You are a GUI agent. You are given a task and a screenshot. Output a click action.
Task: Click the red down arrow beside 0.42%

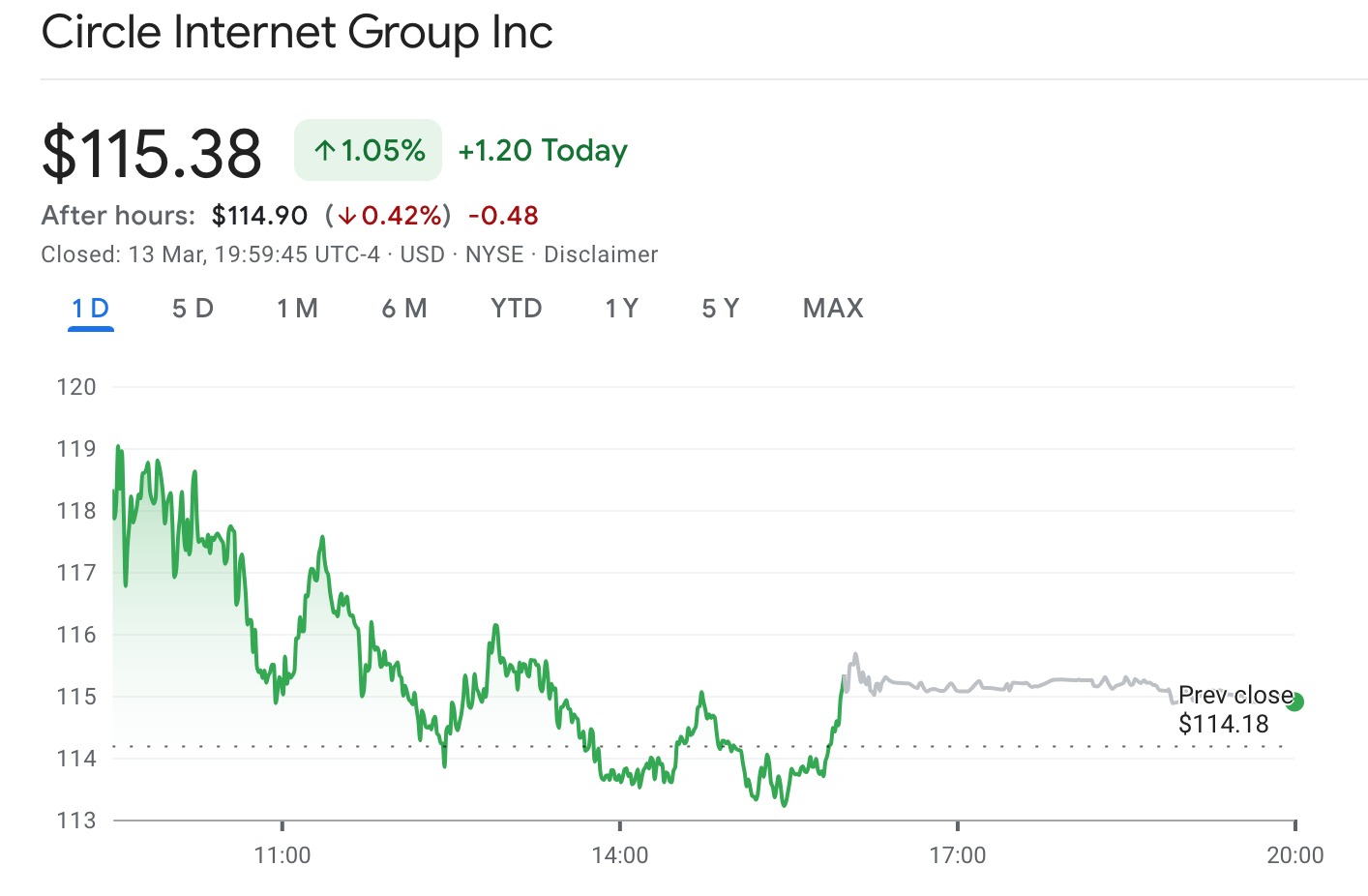click(x=347, y=216)
